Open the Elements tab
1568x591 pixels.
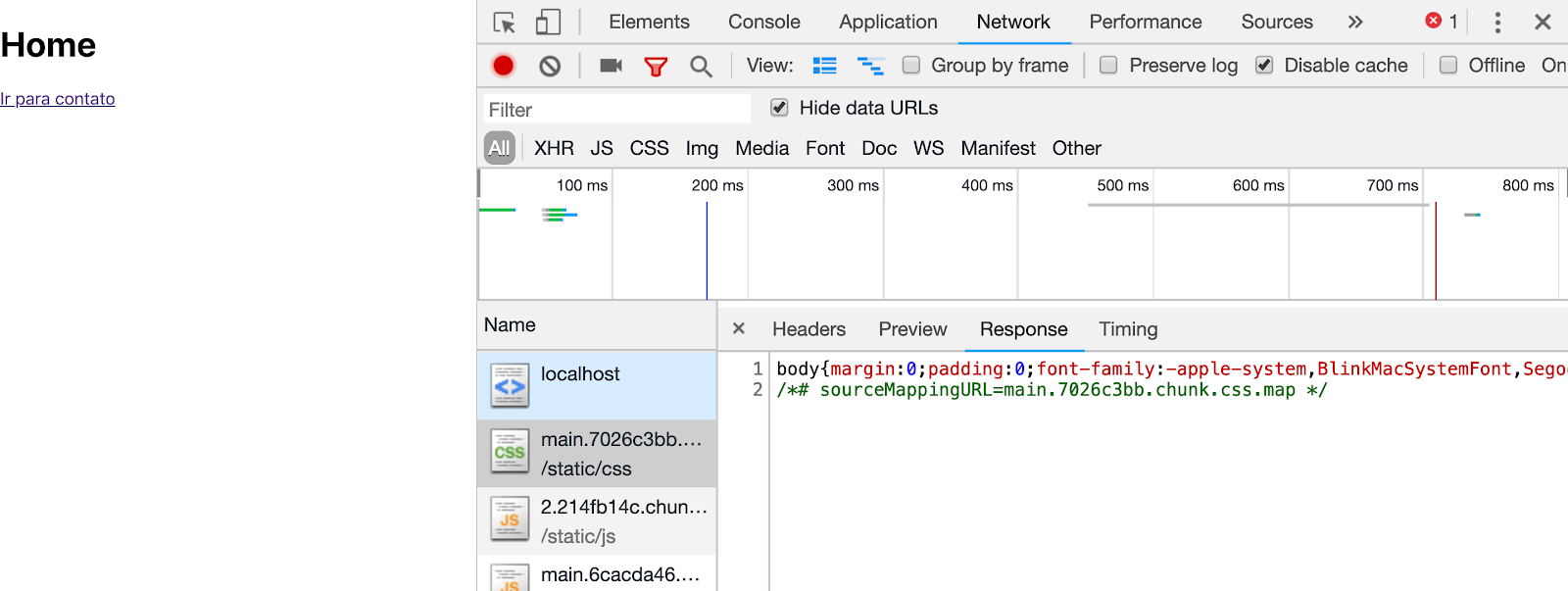[649, 22]
